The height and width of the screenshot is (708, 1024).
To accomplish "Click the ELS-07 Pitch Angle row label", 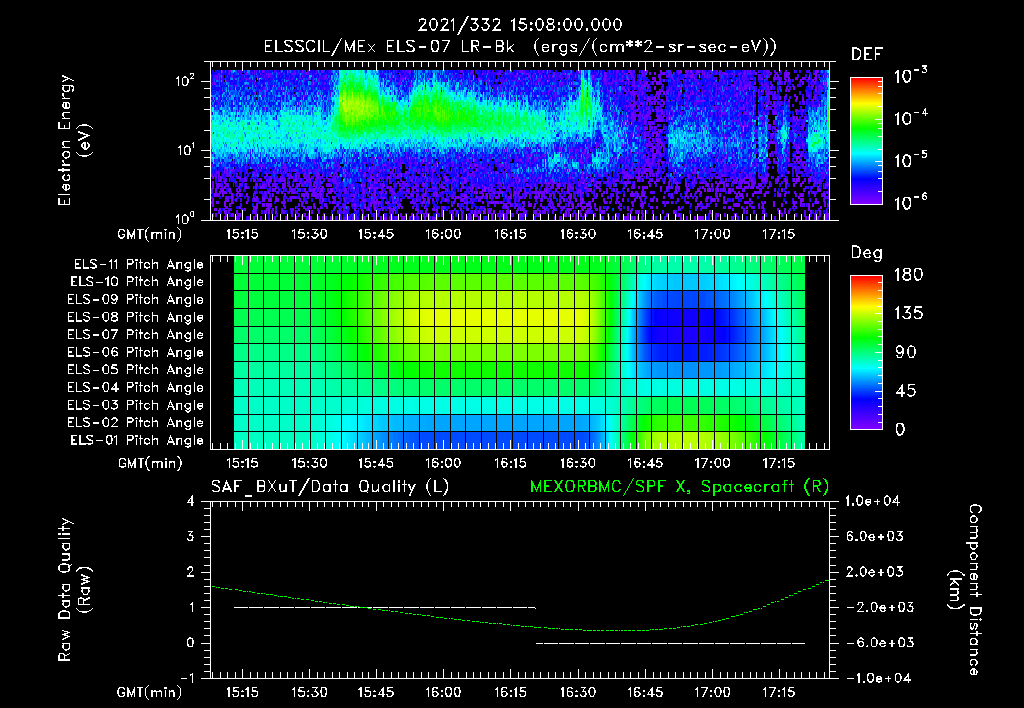I will 136,334.
